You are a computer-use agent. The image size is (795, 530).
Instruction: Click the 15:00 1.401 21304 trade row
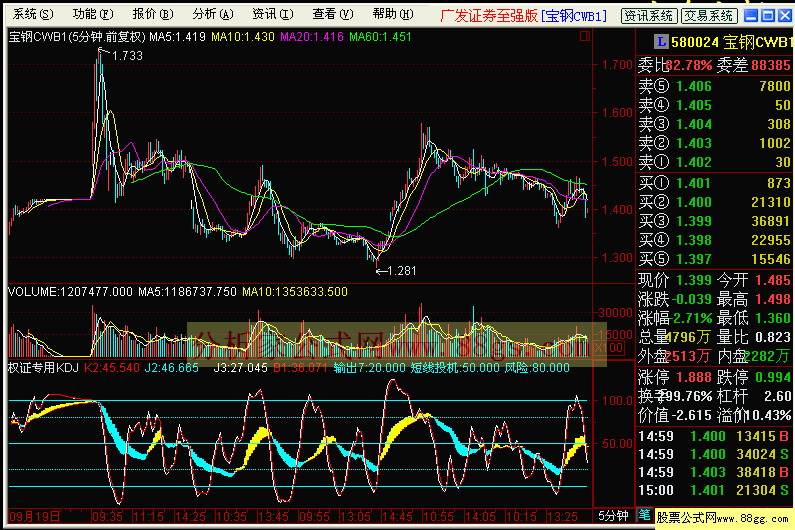pyautogui.click(x=713, y=491)
